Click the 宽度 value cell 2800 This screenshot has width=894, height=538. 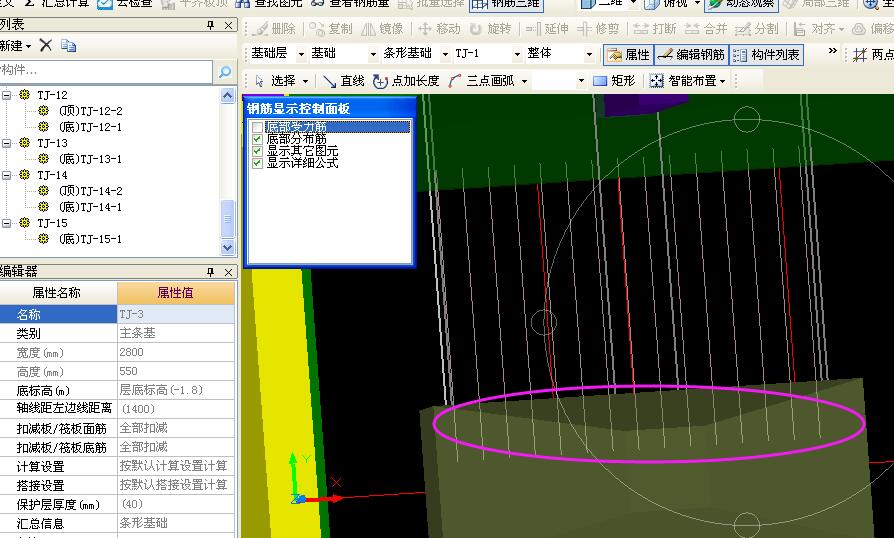[176, 352]
